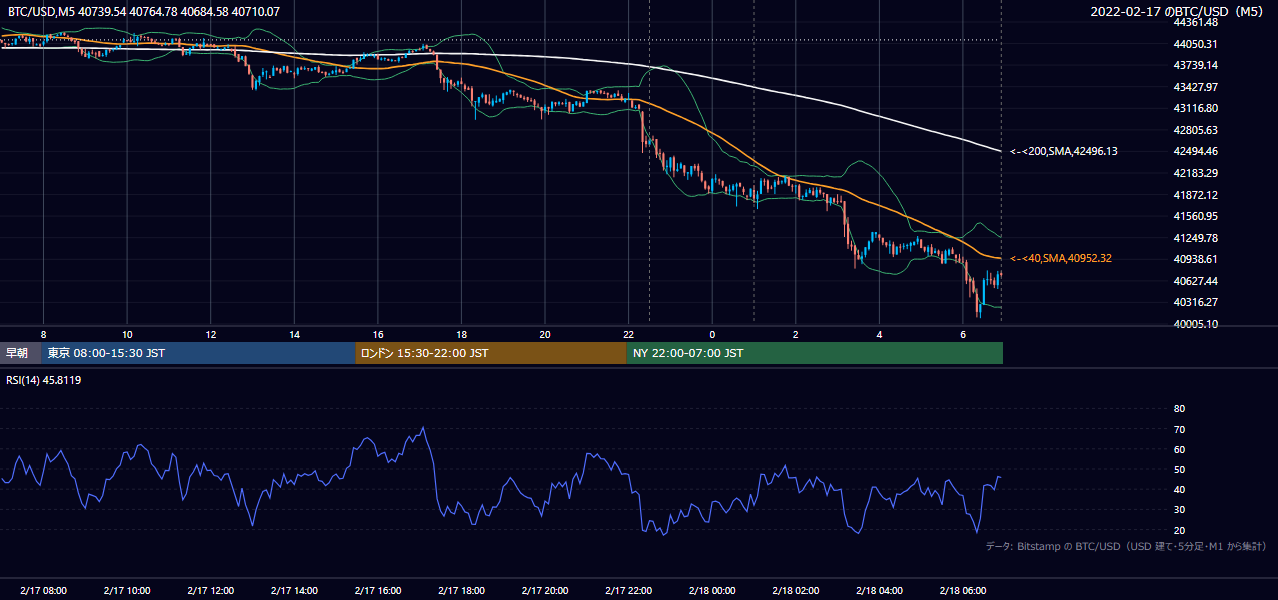1278x600 pixels.
Task: Click the '2022-02-17 のBTC/USD (M5)' chart heading
Action: (1179, 12)
